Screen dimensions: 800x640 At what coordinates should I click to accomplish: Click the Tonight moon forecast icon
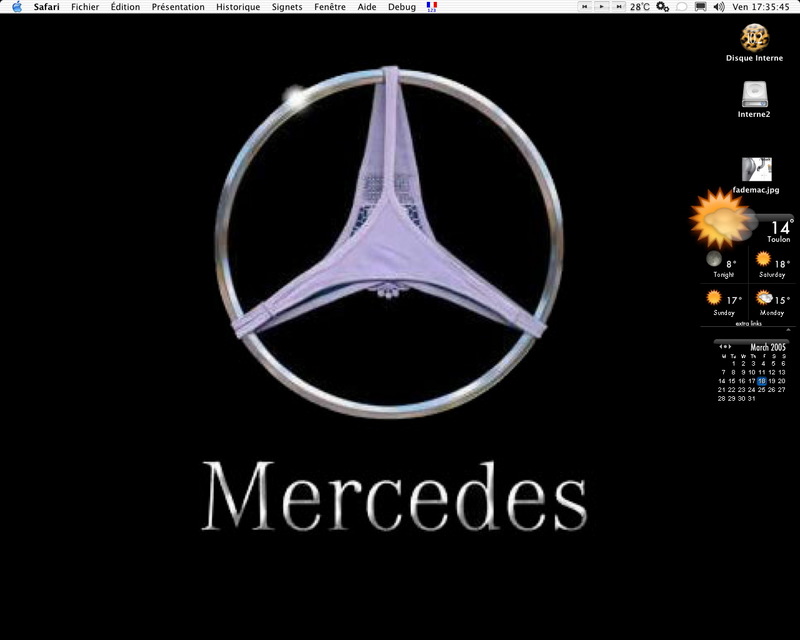coord(714,259)
